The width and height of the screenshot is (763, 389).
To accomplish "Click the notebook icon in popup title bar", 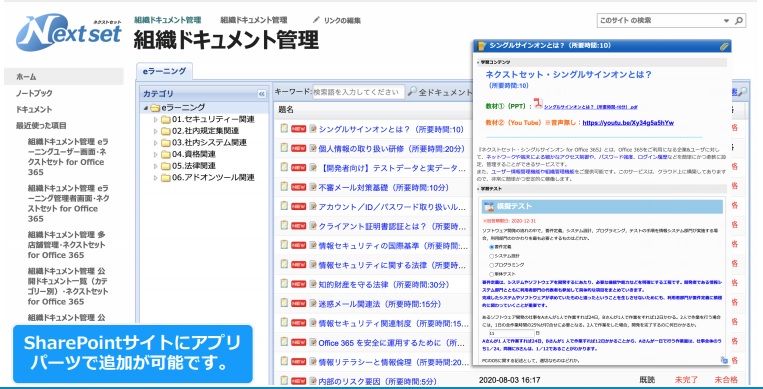I will tap(481, 46).
